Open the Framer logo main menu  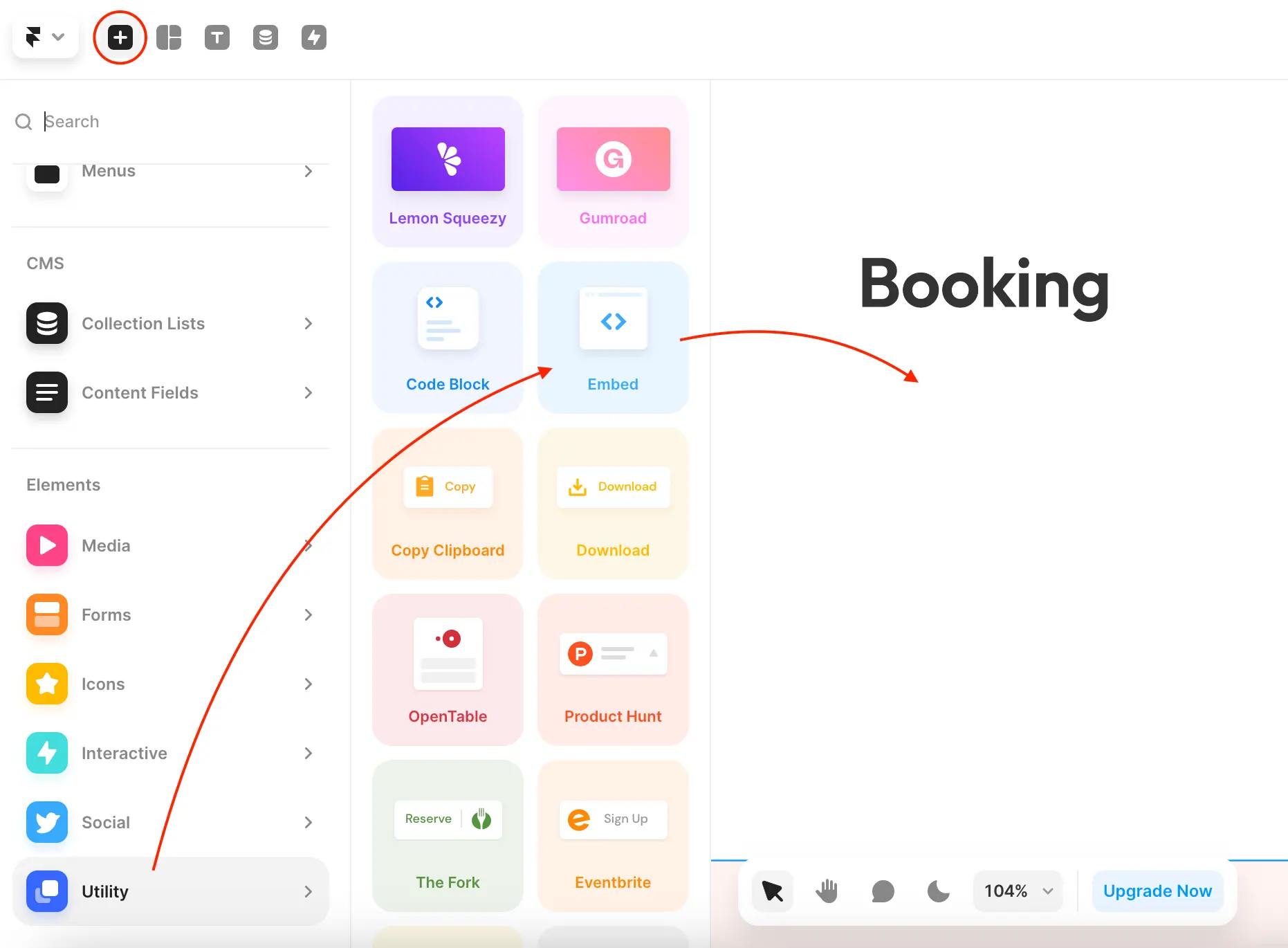(x=45, y=37)
